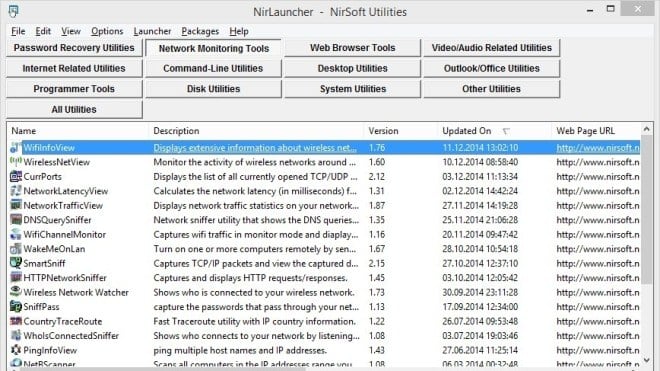Show All Utilities
660x371 pixels.
click(74, 109)
